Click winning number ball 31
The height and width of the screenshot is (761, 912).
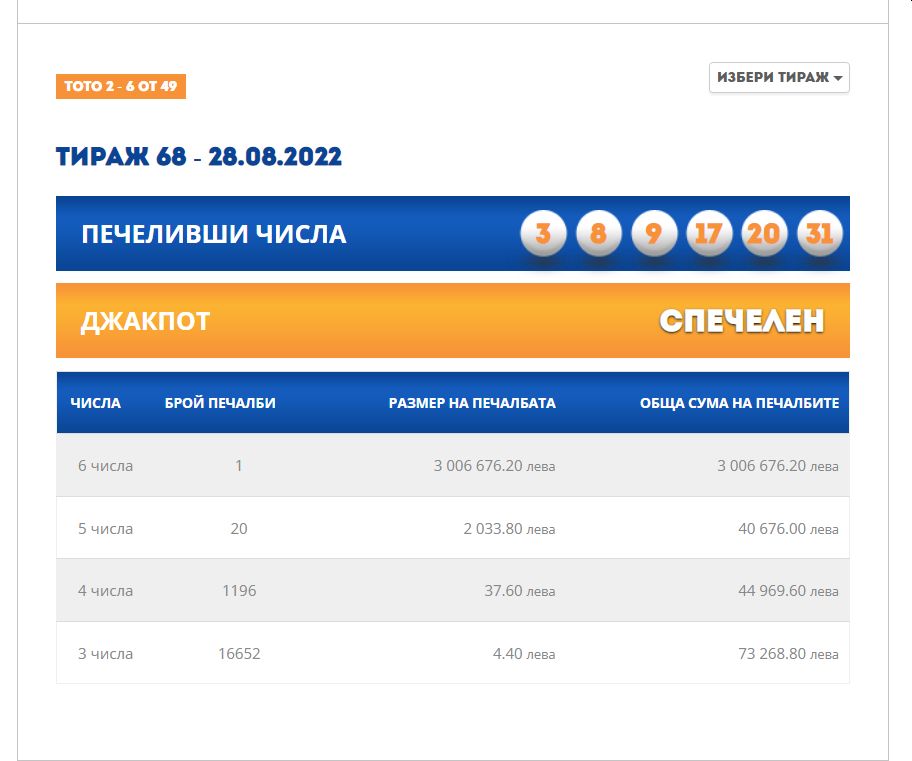820,233
